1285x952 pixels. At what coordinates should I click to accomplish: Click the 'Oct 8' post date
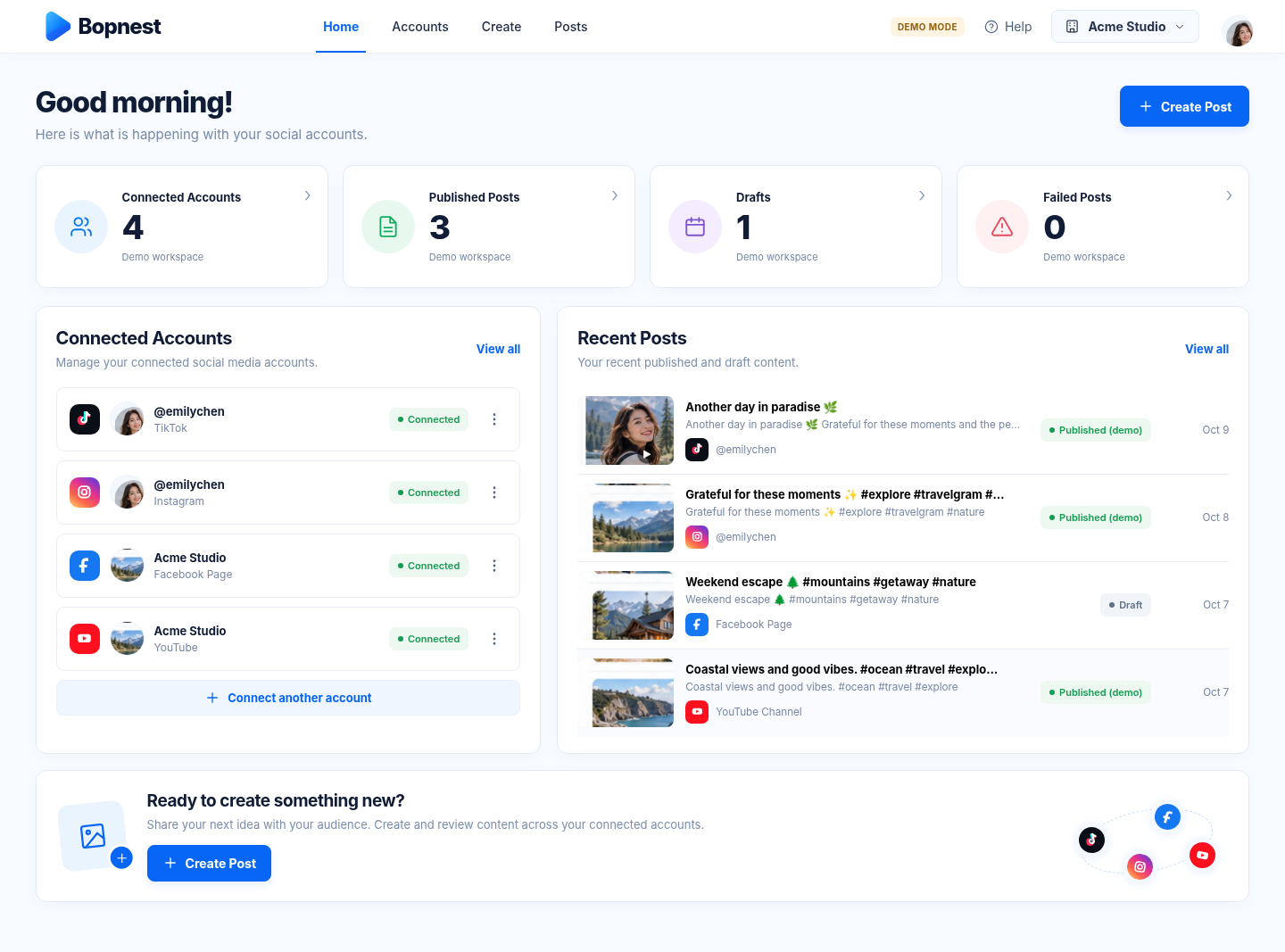(1215, 517)
